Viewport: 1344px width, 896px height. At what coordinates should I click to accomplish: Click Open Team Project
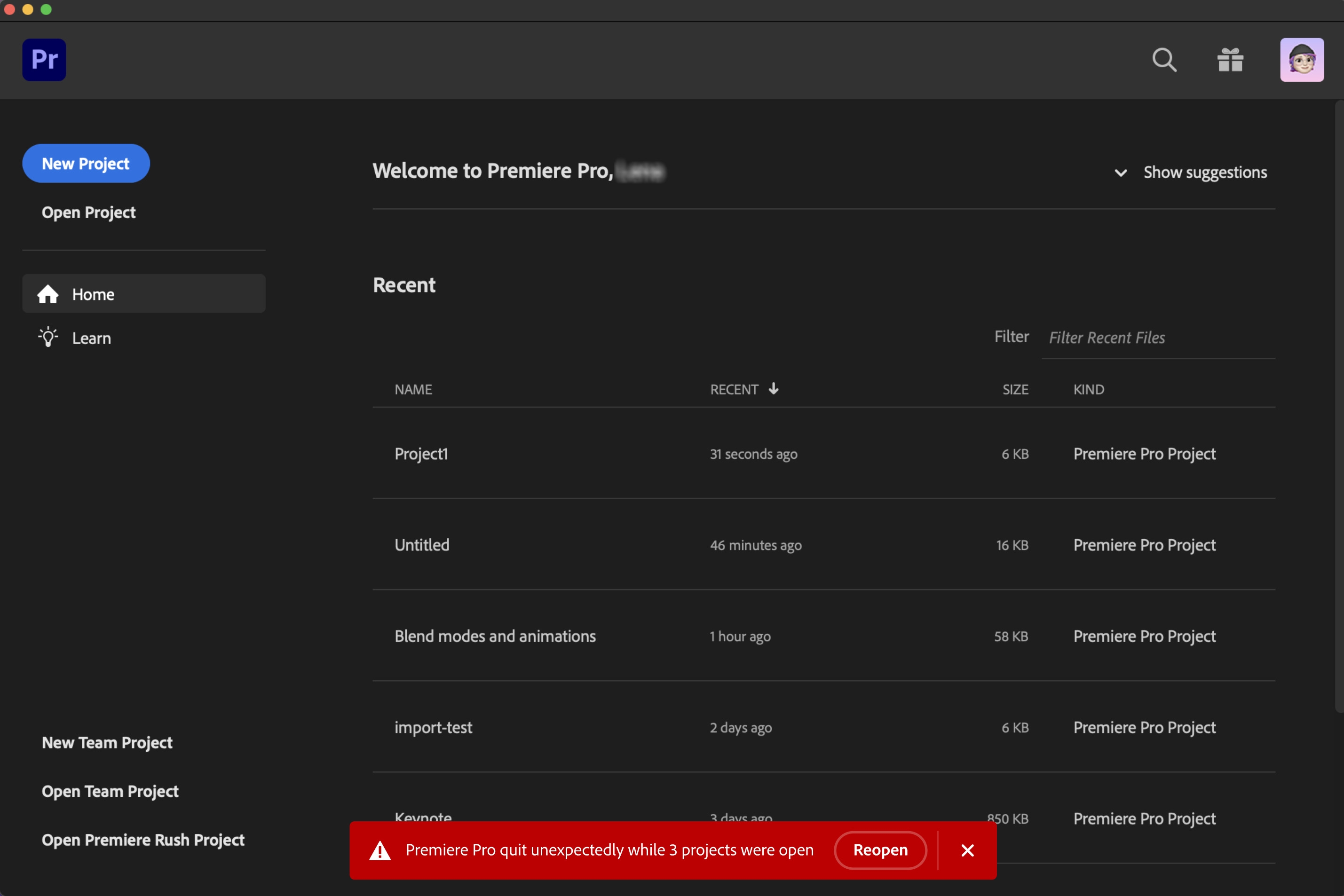click(110, 791)
